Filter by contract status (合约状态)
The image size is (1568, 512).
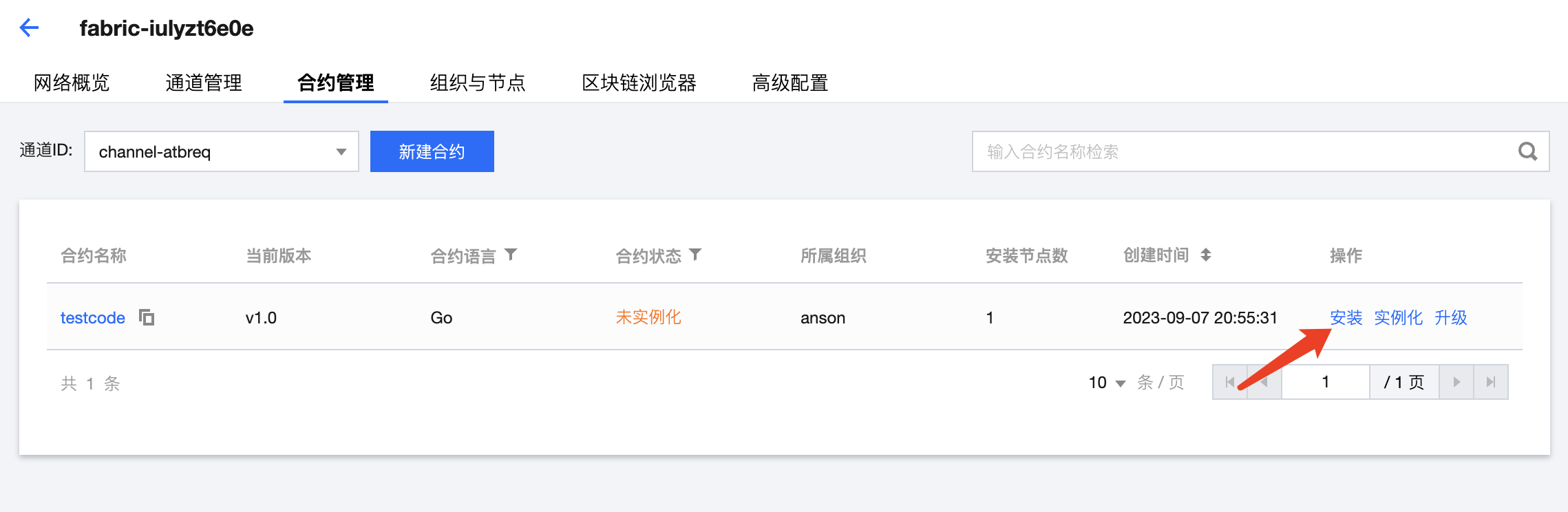click(x=695, y=255)
